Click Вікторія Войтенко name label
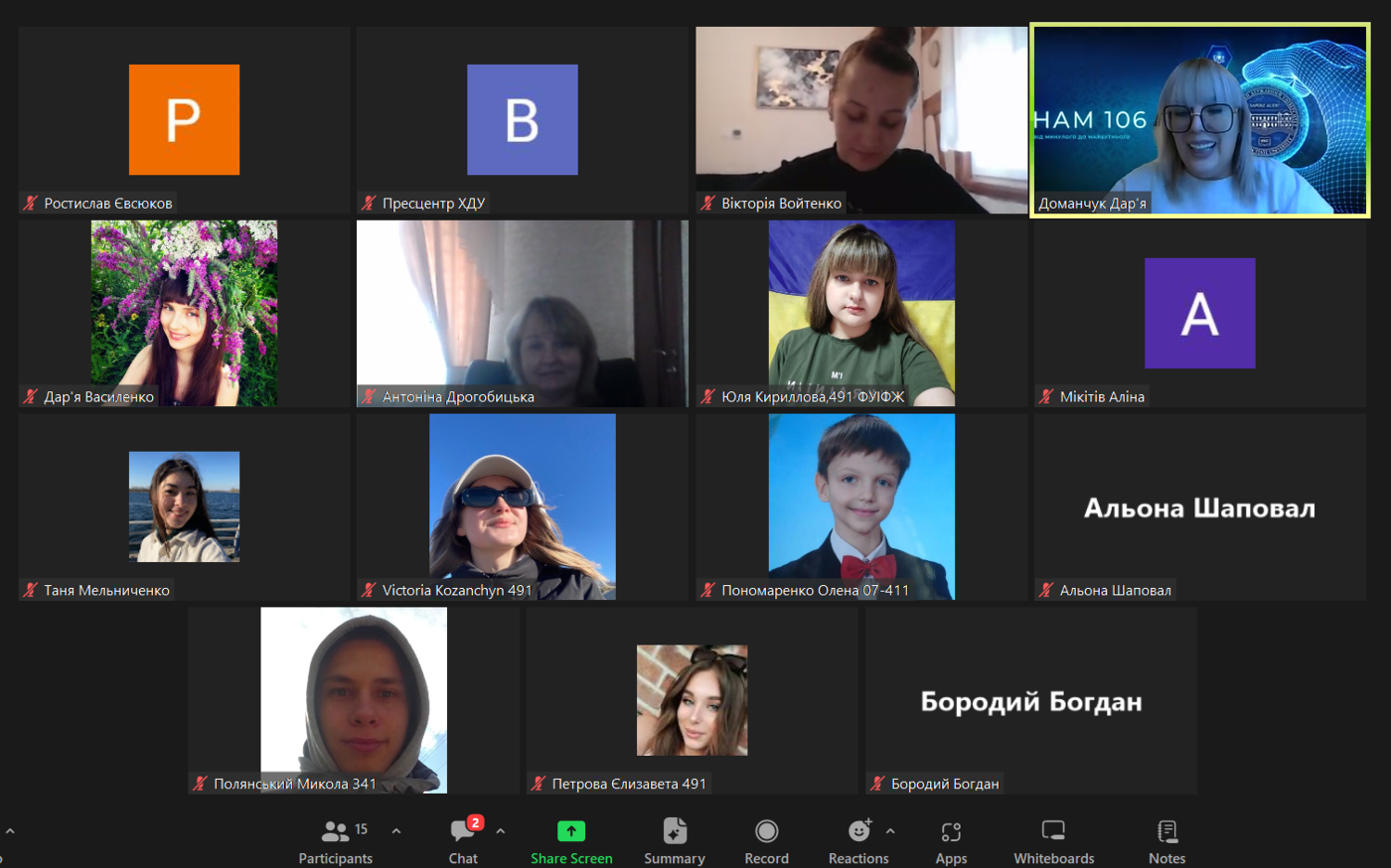The height and width of the screenshot is (868, 1391). [781, 203]
